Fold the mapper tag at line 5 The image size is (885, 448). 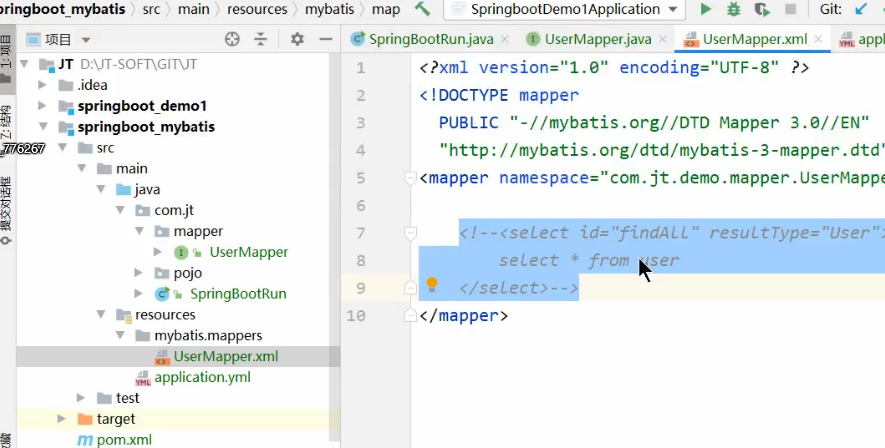pos(410,178)
